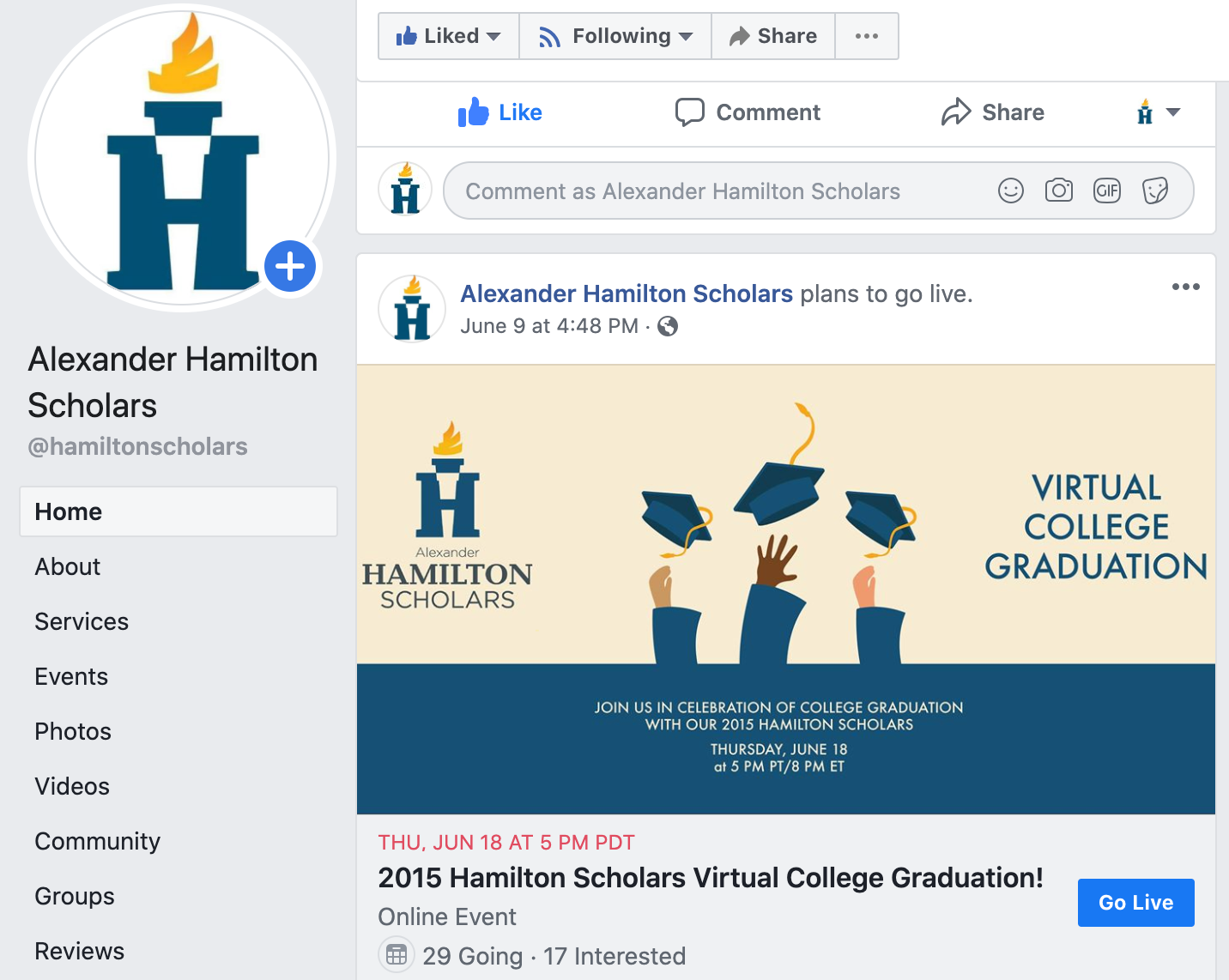1229x980 pixels.
Task: Open the post-as page selector dropdown
Action: [x=1159, y=112]
